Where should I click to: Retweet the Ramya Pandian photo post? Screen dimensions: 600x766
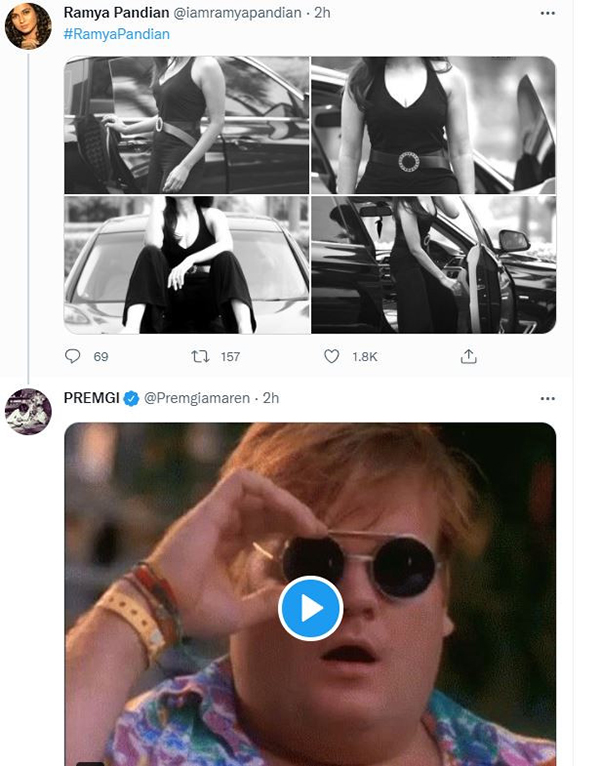pyautogui.click(x=201, y=356)
